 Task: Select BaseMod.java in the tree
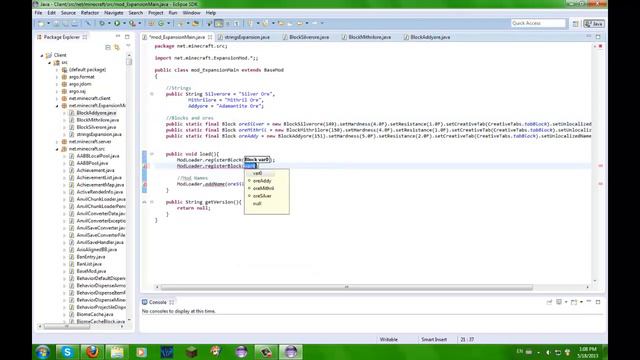point(91,271)
